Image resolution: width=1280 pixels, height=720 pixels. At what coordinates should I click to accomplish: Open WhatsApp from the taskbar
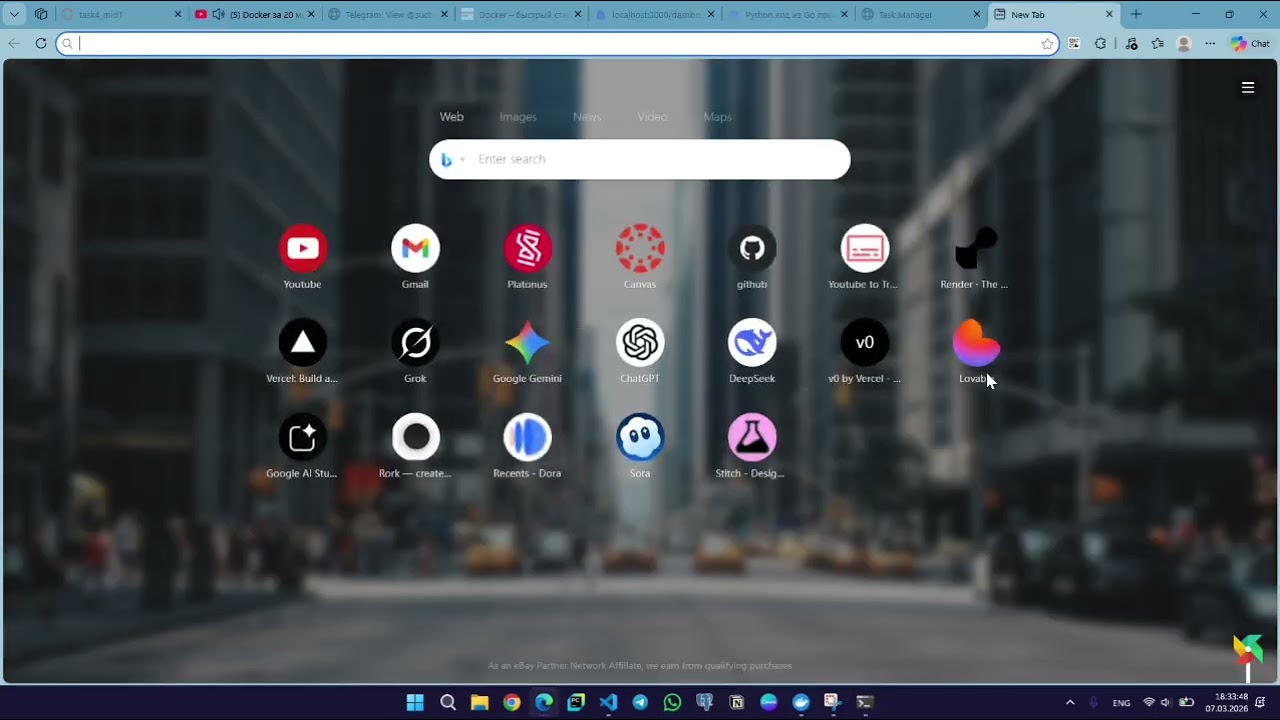coord(672,702)
